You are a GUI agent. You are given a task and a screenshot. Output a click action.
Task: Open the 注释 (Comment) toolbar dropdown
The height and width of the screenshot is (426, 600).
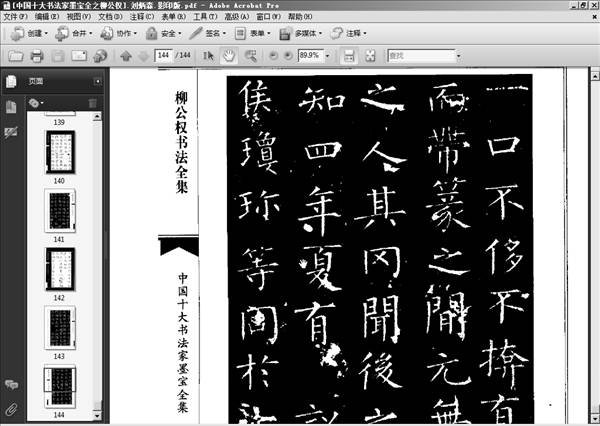coord(349,34)
